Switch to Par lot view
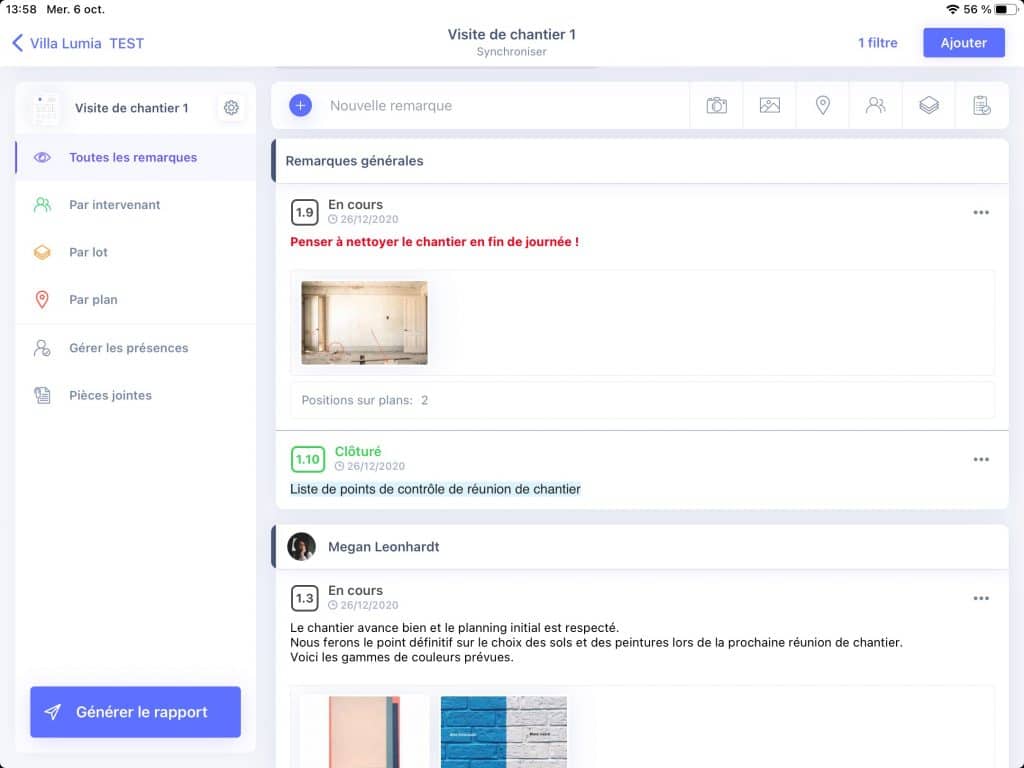The height and width of the screenshot is (768, 1024). pyautogui.click(x=88, y=252)
